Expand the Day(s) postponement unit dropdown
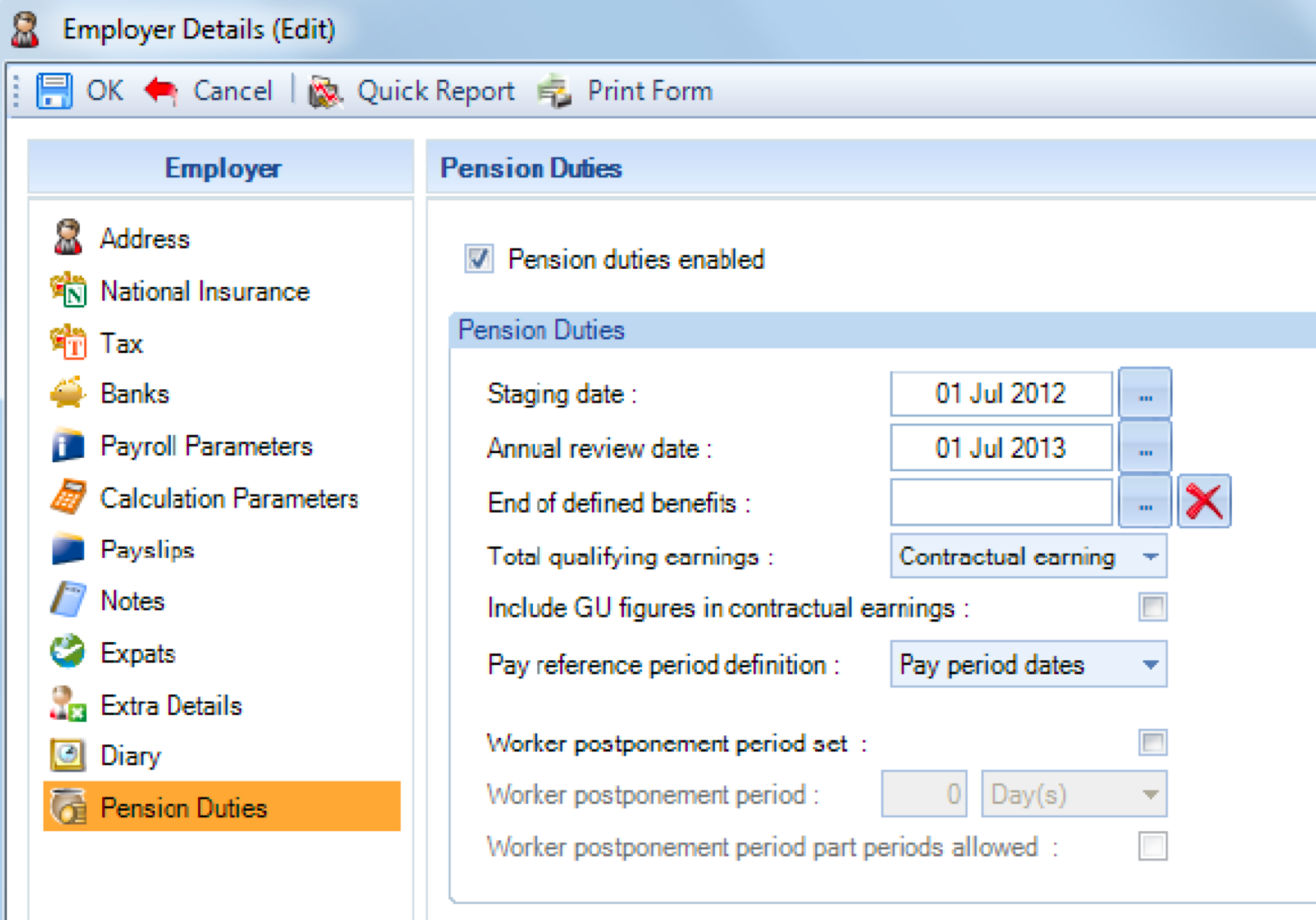The image size is (1316, 920). click(x=1149, y=795)
